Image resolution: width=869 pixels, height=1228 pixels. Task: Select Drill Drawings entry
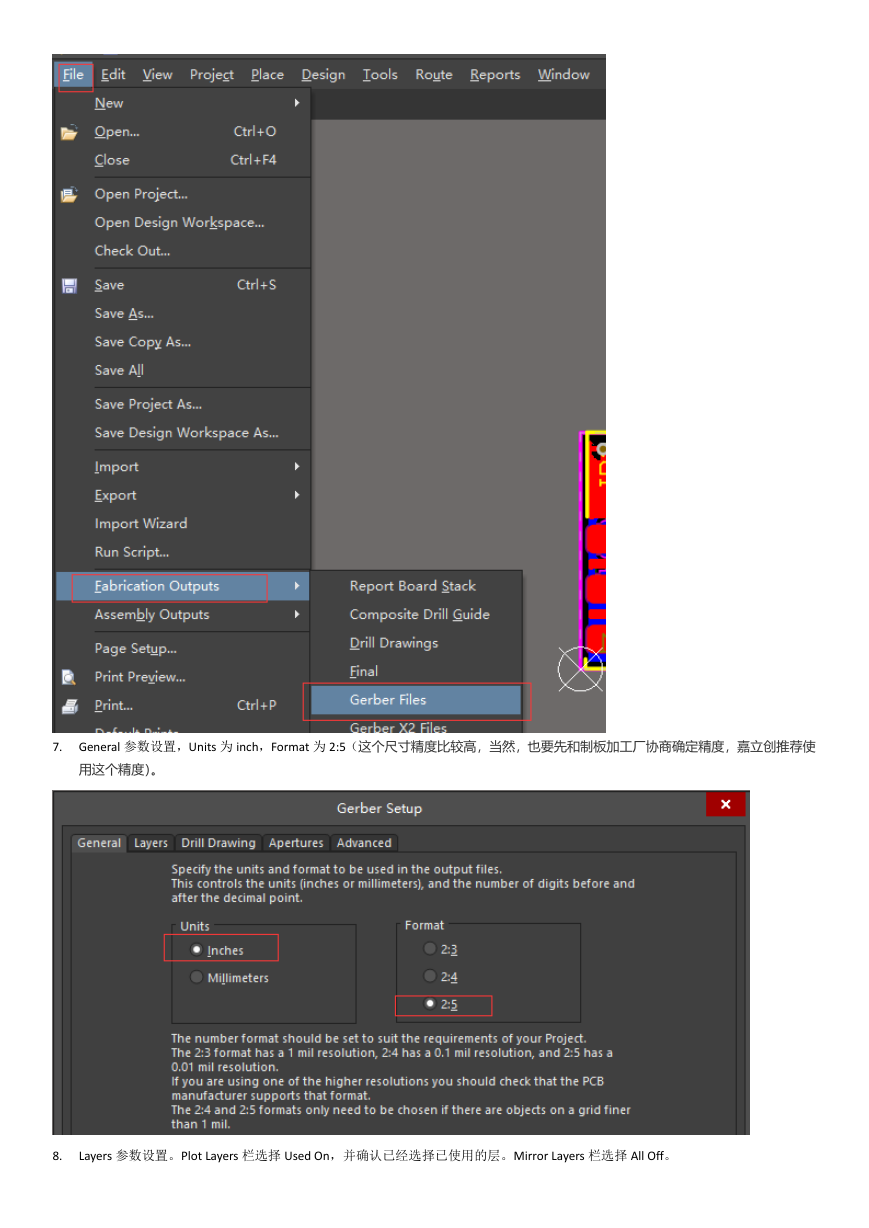pyautogui.click(x=417, y=643)
